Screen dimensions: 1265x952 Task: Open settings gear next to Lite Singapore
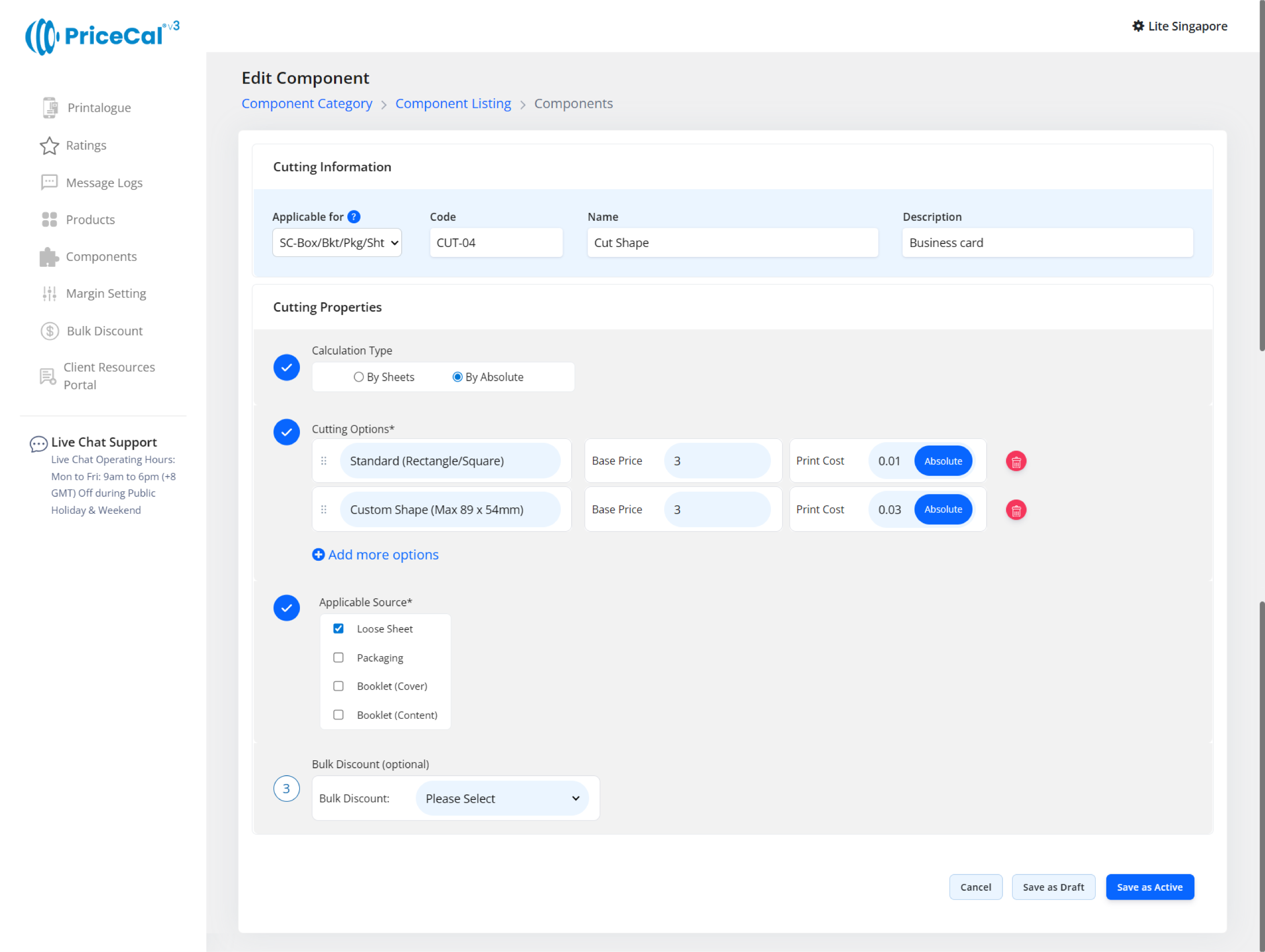[x=1138, y=26]
